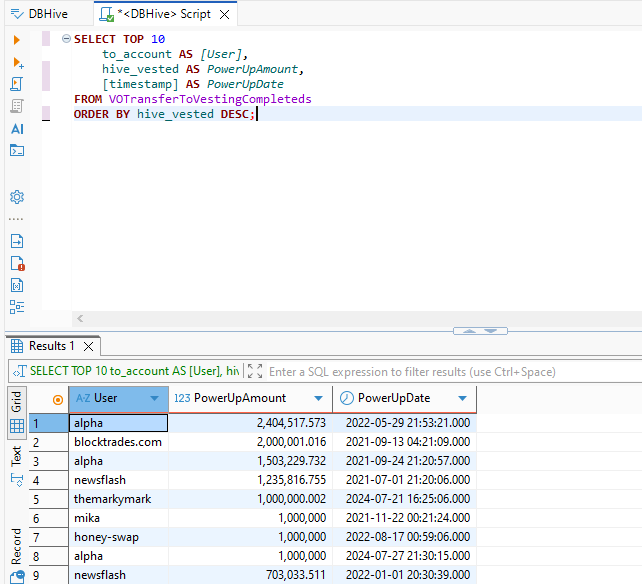
Task: Click the A-Z type icon in User header
Action: click(83, 398)
